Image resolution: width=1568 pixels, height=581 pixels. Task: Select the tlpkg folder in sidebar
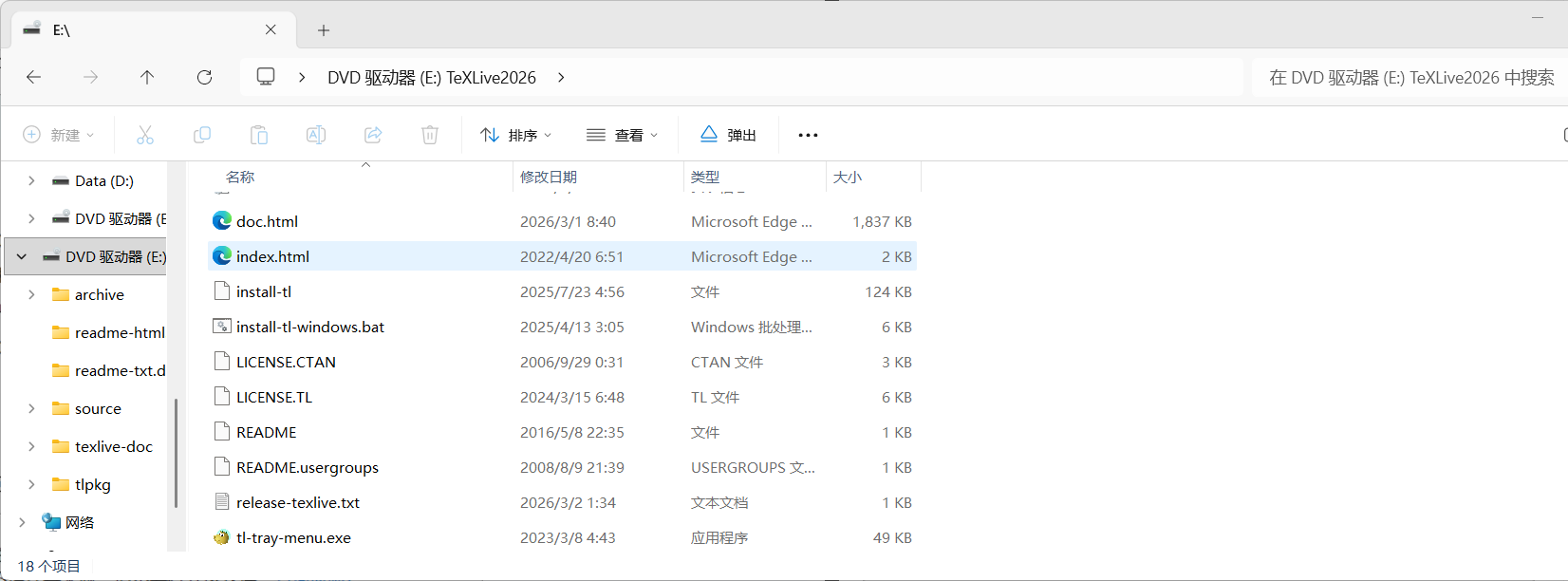click(93, 484)
